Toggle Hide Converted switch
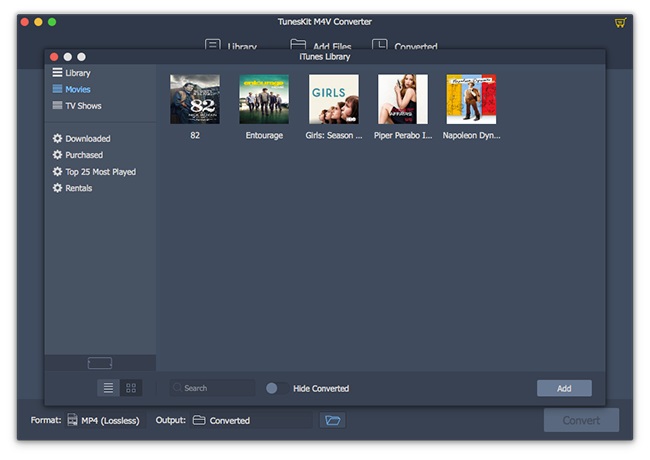 click(277, 388)
